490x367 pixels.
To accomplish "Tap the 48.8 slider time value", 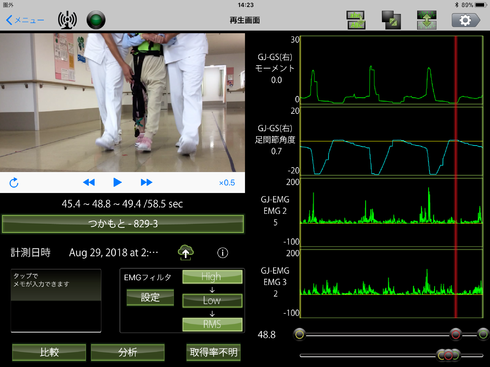I will click(x=267, y=335).
